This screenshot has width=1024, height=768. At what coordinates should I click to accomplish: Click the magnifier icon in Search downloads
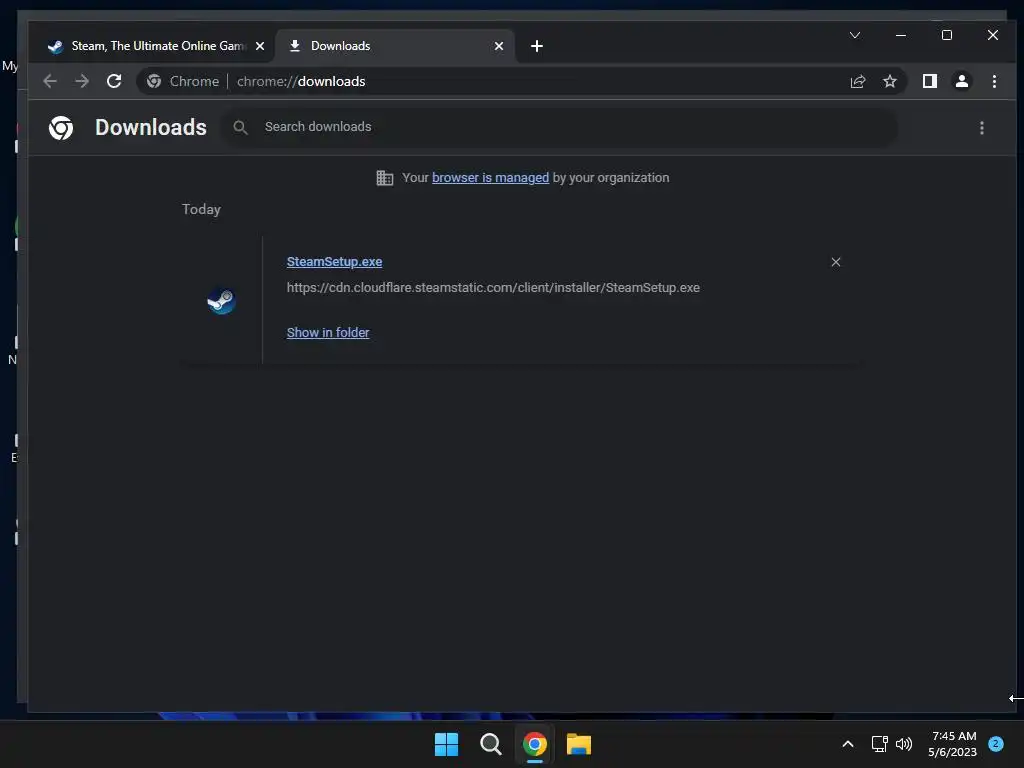pos(240,127)
